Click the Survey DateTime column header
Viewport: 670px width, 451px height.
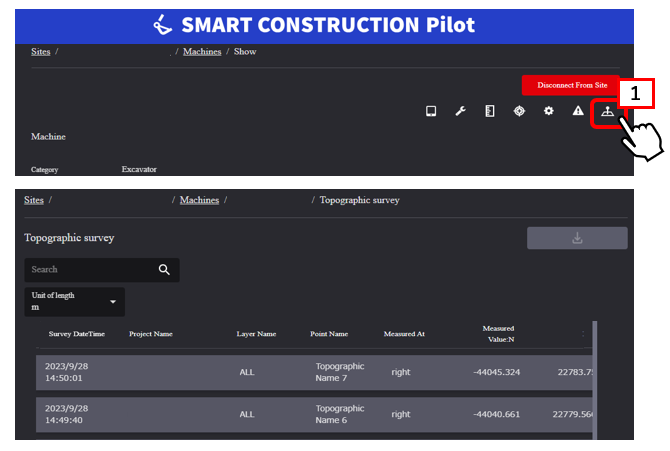pyautogui.click(x=76, y=334)
